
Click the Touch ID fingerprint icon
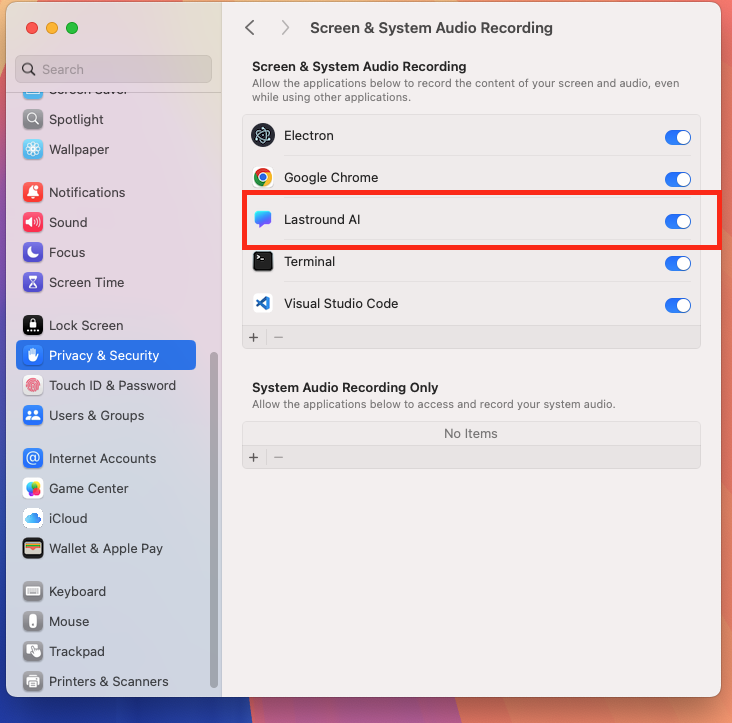click(x=33, y=386)
